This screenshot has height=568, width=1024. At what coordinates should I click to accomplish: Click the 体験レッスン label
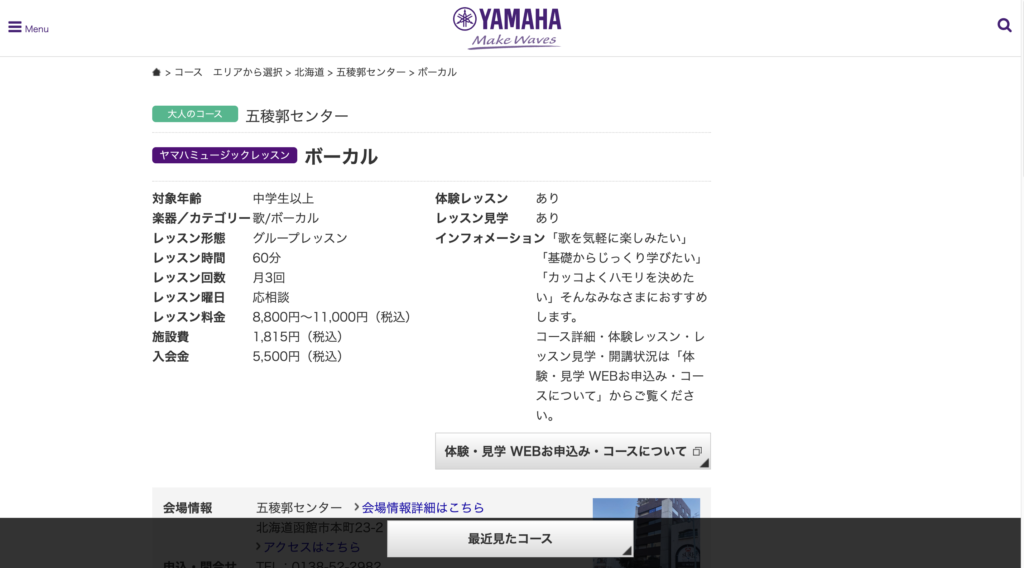(x=472, y=198)
